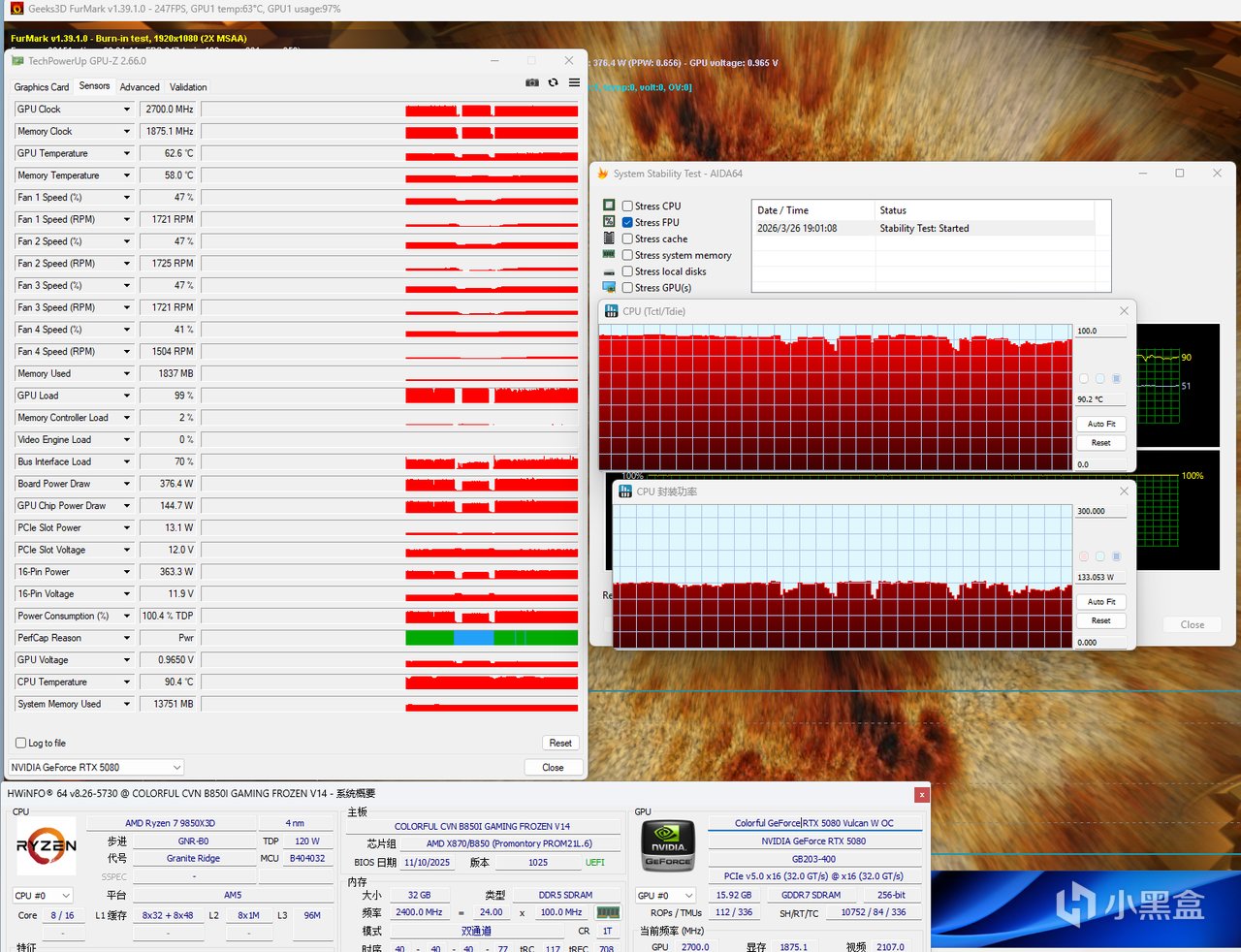Select the blue square style button in CPU (Tctl/Tdie) graph

click(x=1116, y=379)
